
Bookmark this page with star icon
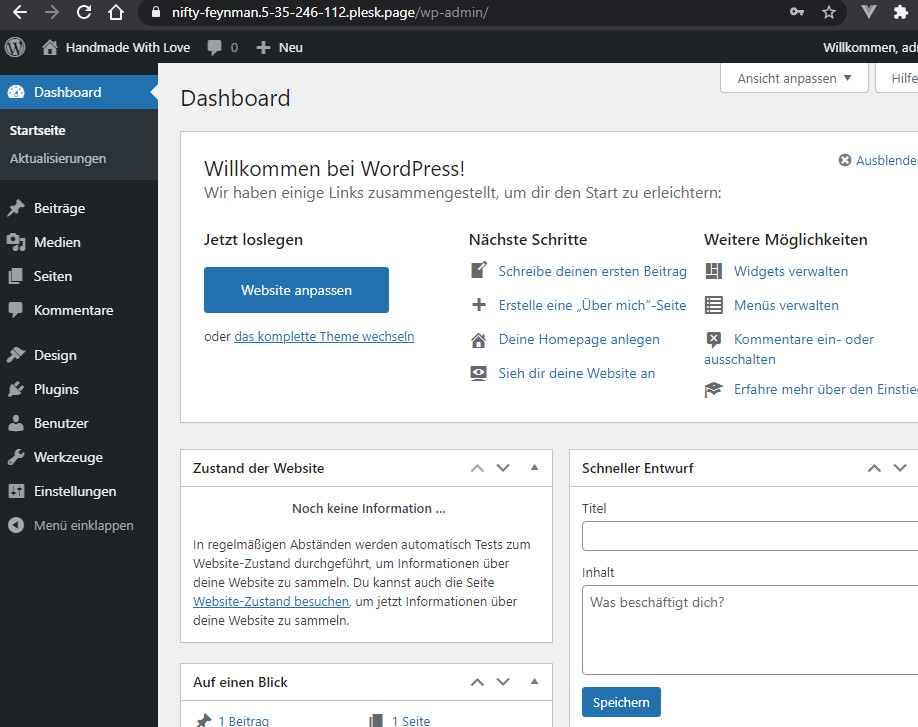828,13
